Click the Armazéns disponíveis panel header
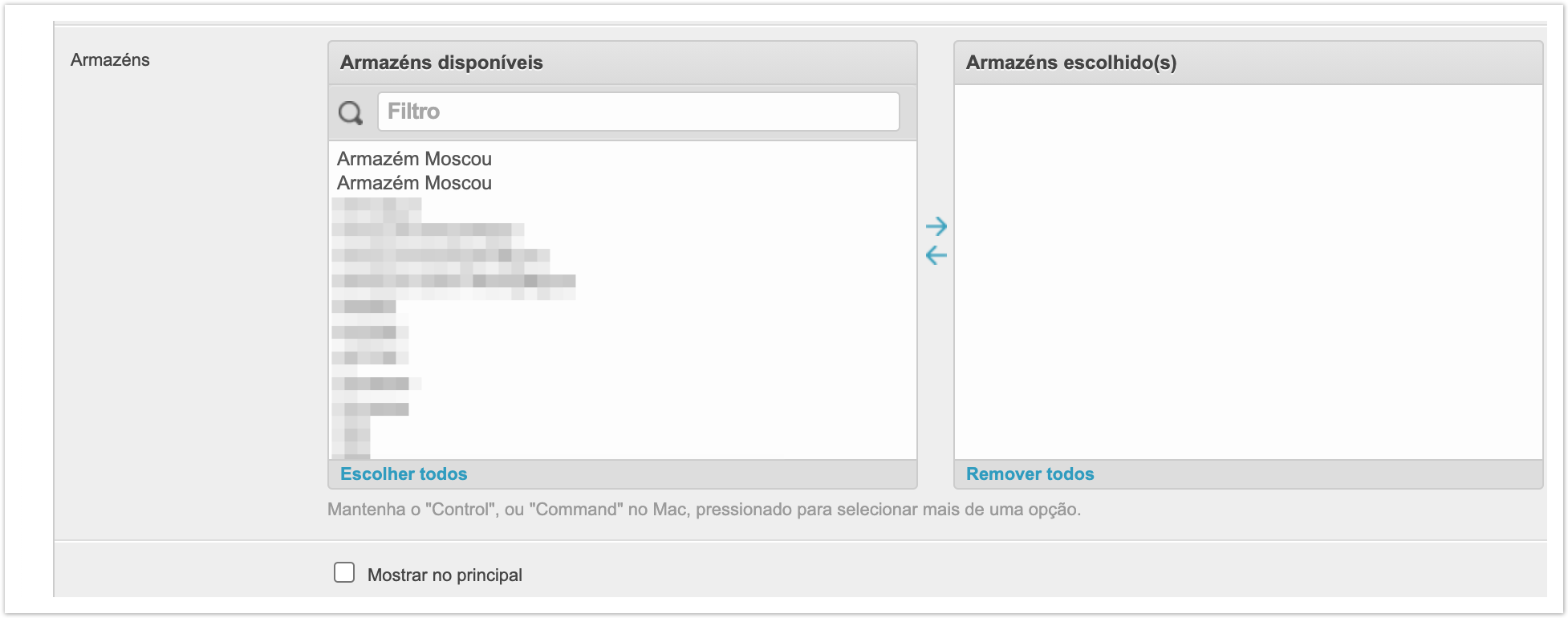This screenshot has height=618, width=1568. coord(622,63)
